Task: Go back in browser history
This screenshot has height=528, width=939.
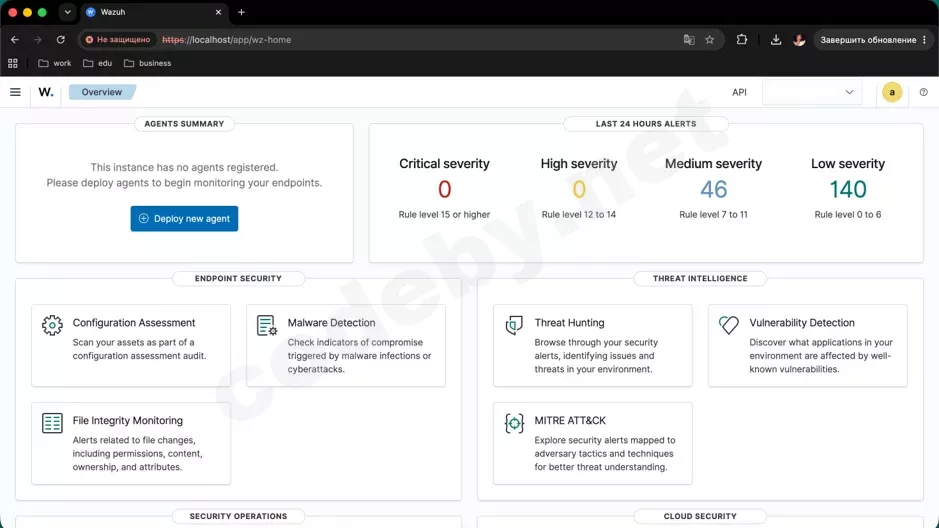Action: pos(15,40)
